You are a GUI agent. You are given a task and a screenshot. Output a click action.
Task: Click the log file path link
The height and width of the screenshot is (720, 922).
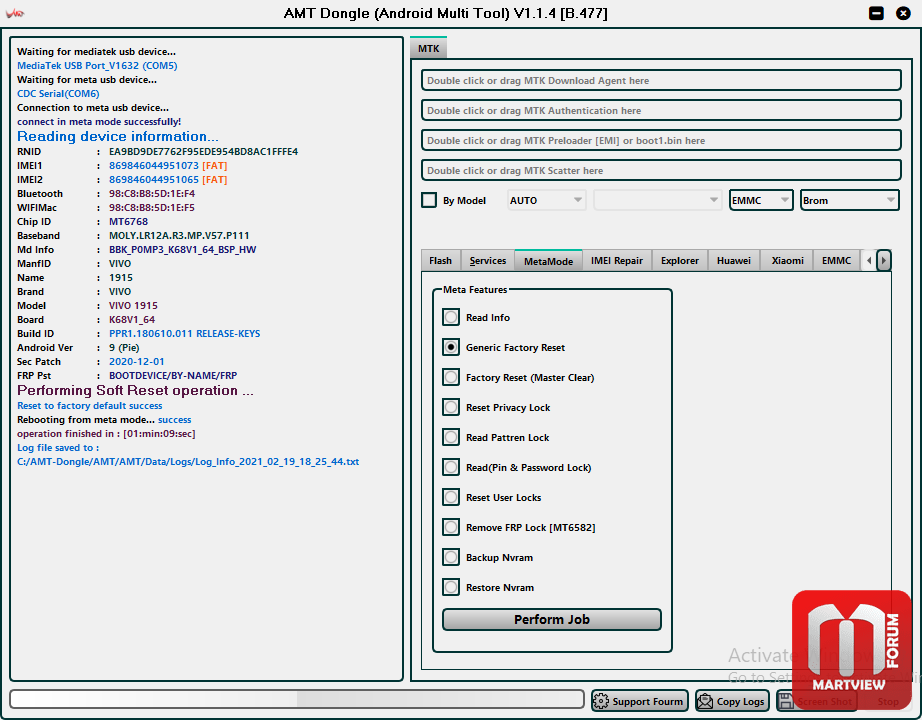click(x=188, y=462)
